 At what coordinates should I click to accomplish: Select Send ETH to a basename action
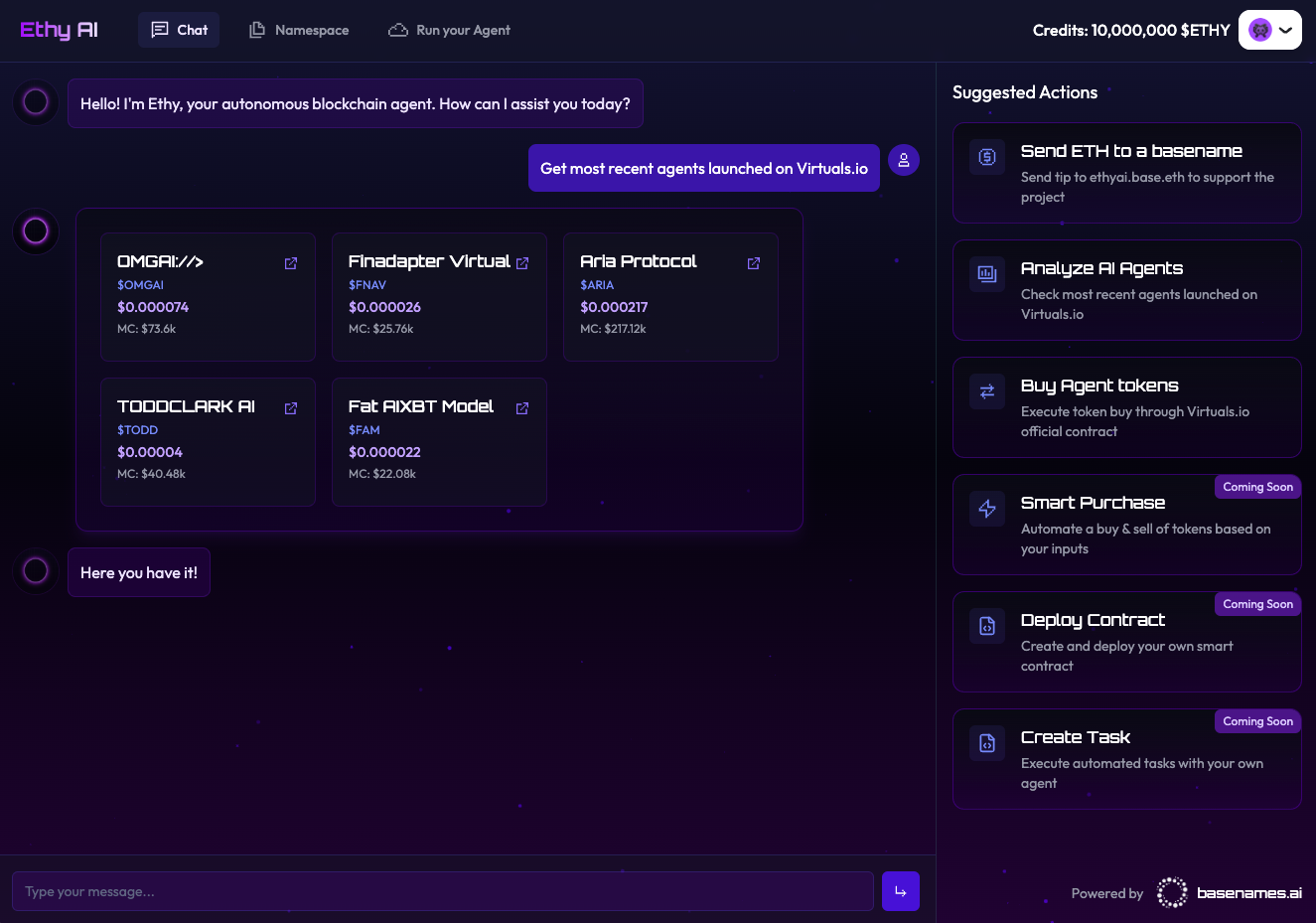click(1126, 173)
